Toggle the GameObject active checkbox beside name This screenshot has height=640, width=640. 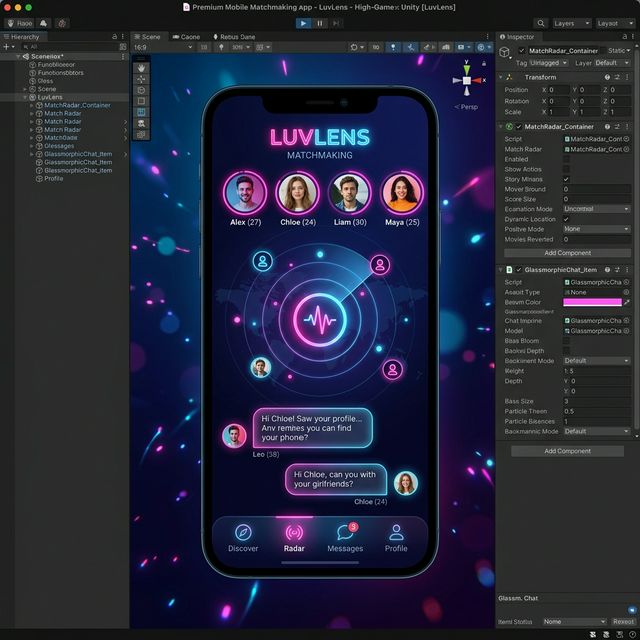pyautogui.click(x=522, y=51)
